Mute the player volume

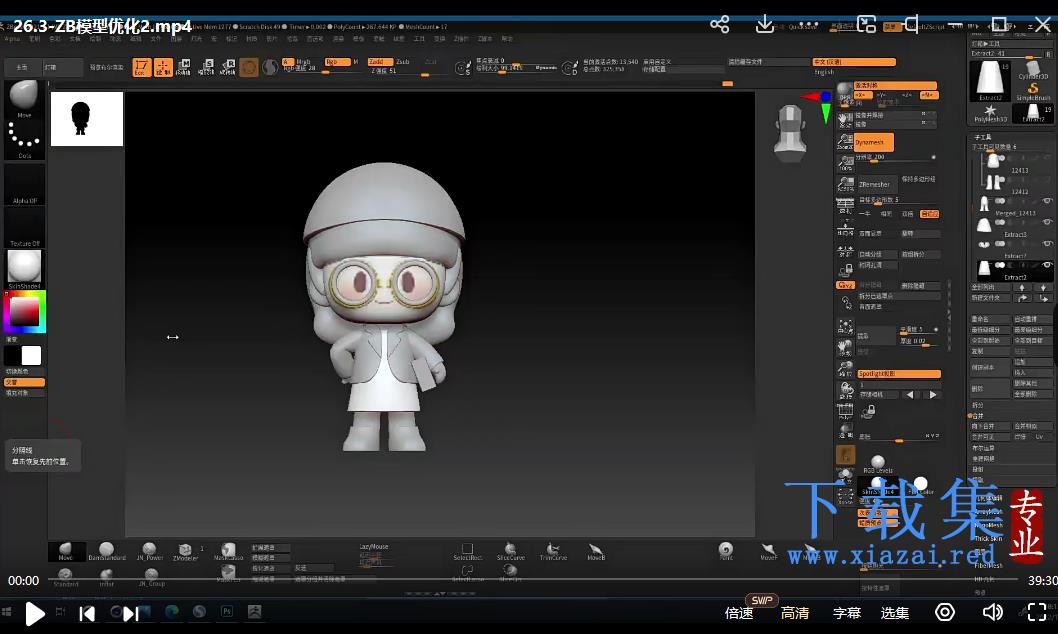tap(993, 612)
